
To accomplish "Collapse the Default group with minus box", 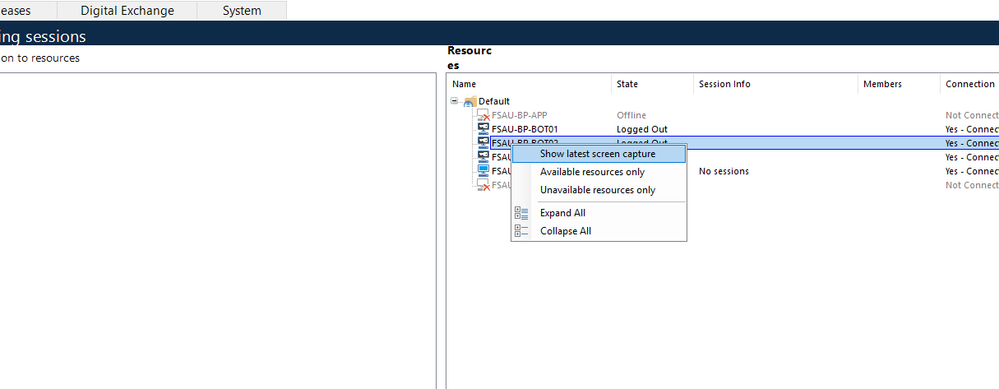I will [454, 101].
